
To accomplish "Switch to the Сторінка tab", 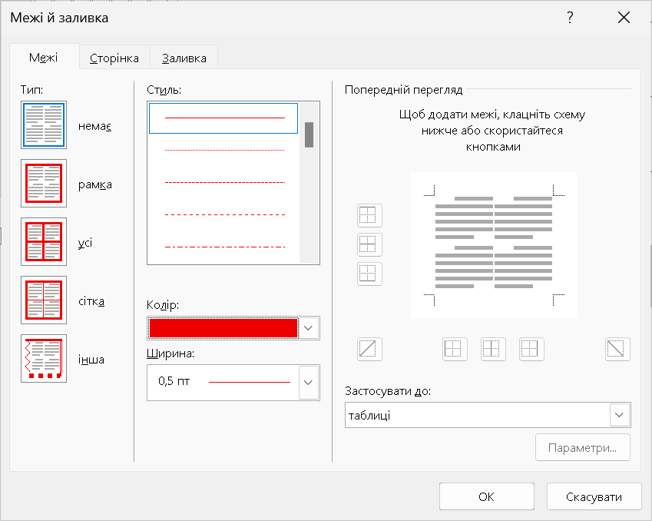I will pyautogui.click(x=114, y=58).
